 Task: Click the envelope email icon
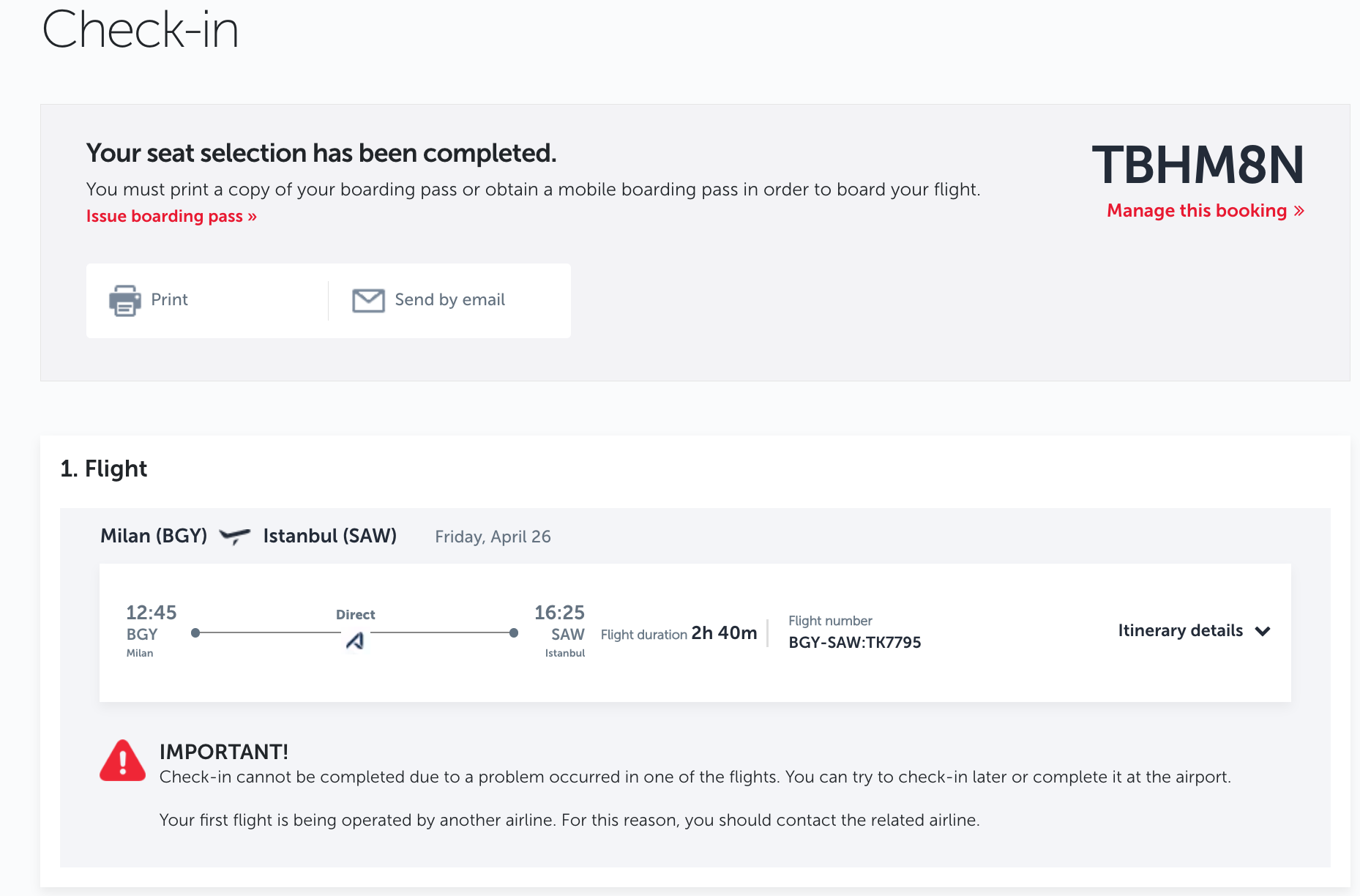pos(368,300)
